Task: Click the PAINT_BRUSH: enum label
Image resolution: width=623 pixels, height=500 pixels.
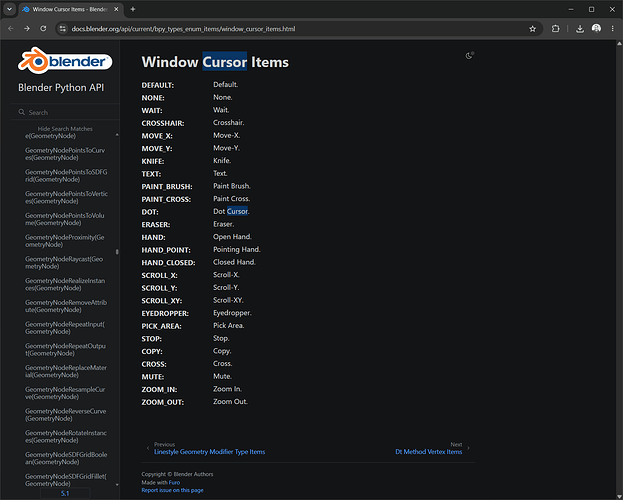Action: (167, 186)
